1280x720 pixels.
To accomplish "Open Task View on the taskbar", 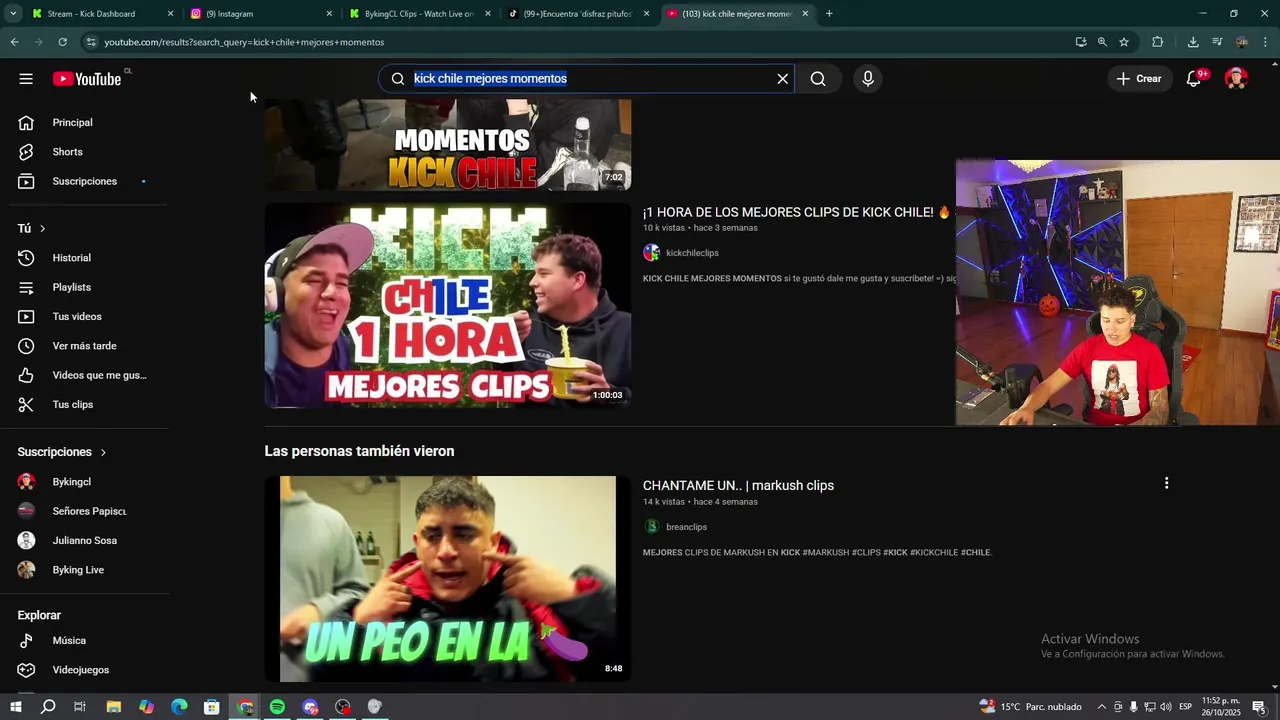I will click(80, 707).
